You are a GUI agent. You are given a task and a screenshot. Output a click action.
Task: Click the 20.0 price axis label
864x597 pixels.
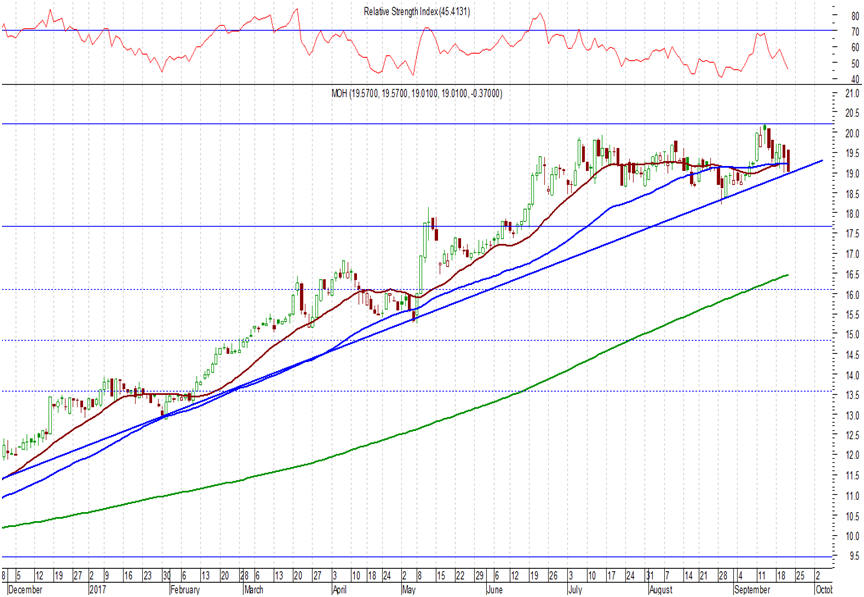click(x=853, y=133)
